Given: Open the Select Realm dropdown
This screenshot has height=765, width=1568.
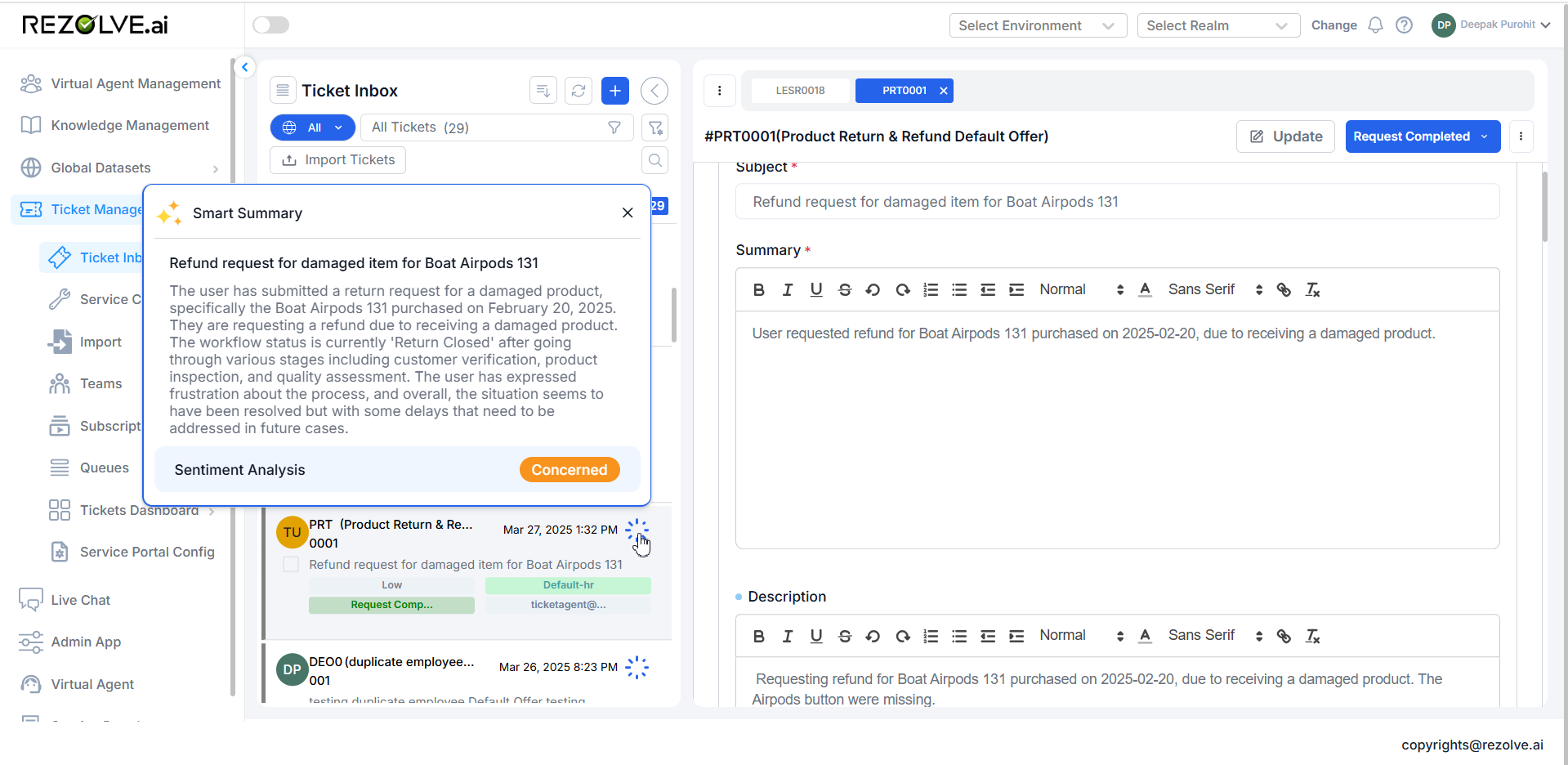Looking at the screenshot, I should click(1218, 25).
